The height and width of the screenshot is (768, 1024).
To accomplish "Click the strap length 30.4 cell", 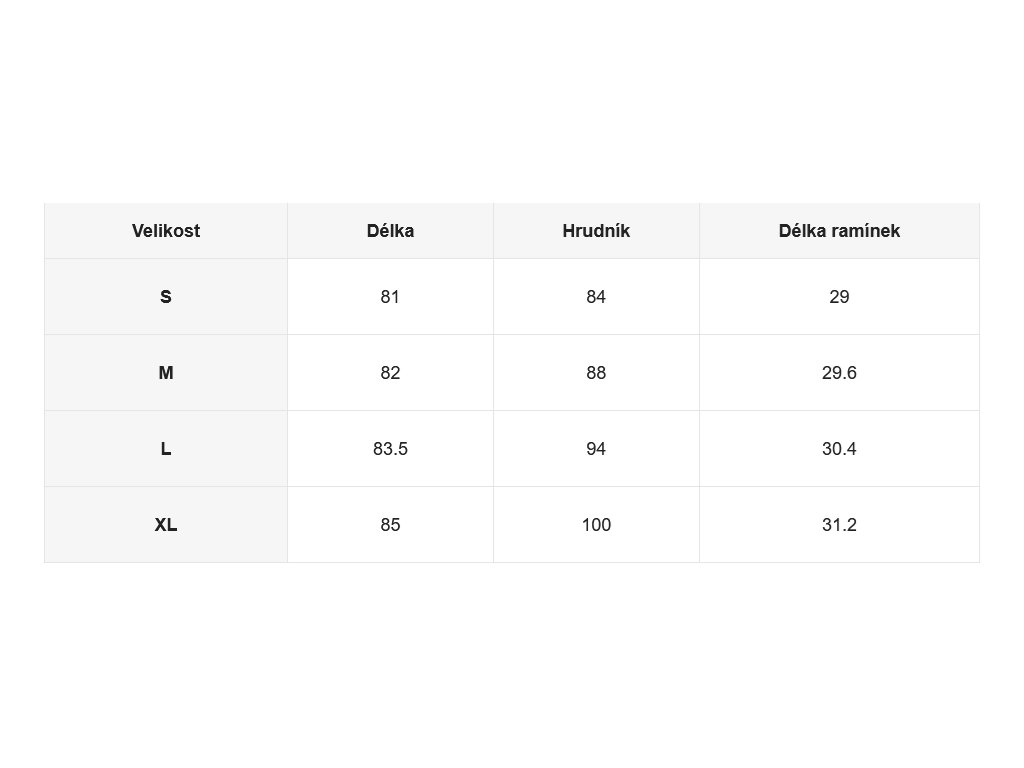I will coord(839,449).
